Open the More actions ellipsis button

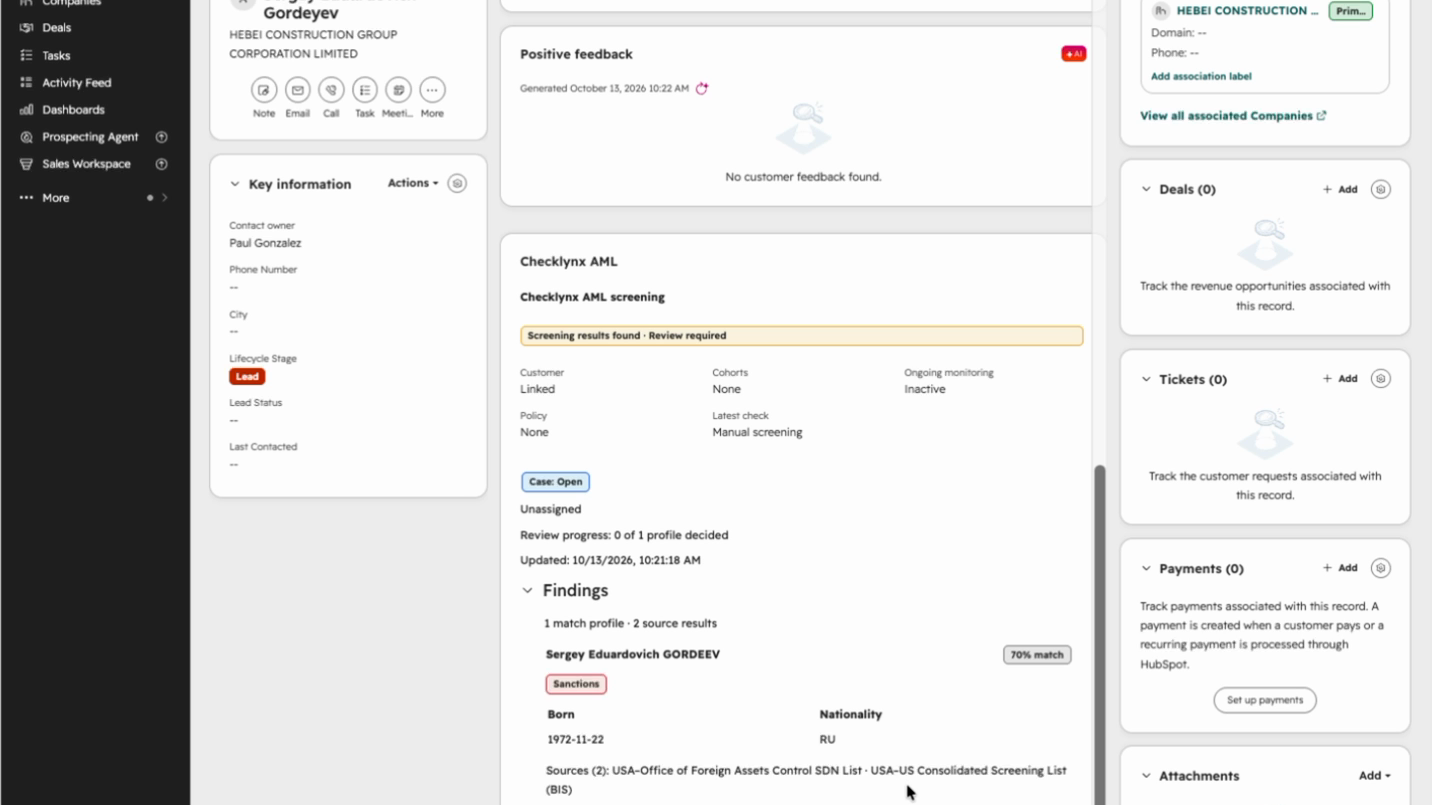coord(432,90)
